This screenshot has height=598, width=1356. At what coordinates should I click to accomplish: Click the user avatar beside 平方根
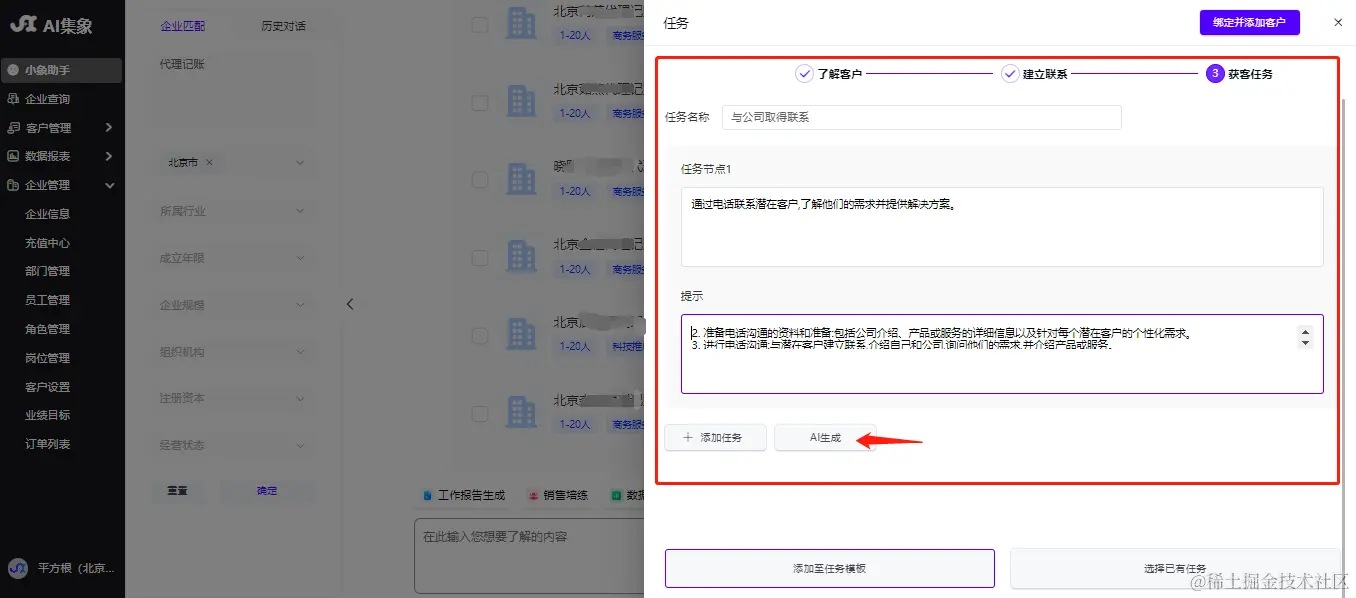18,568
